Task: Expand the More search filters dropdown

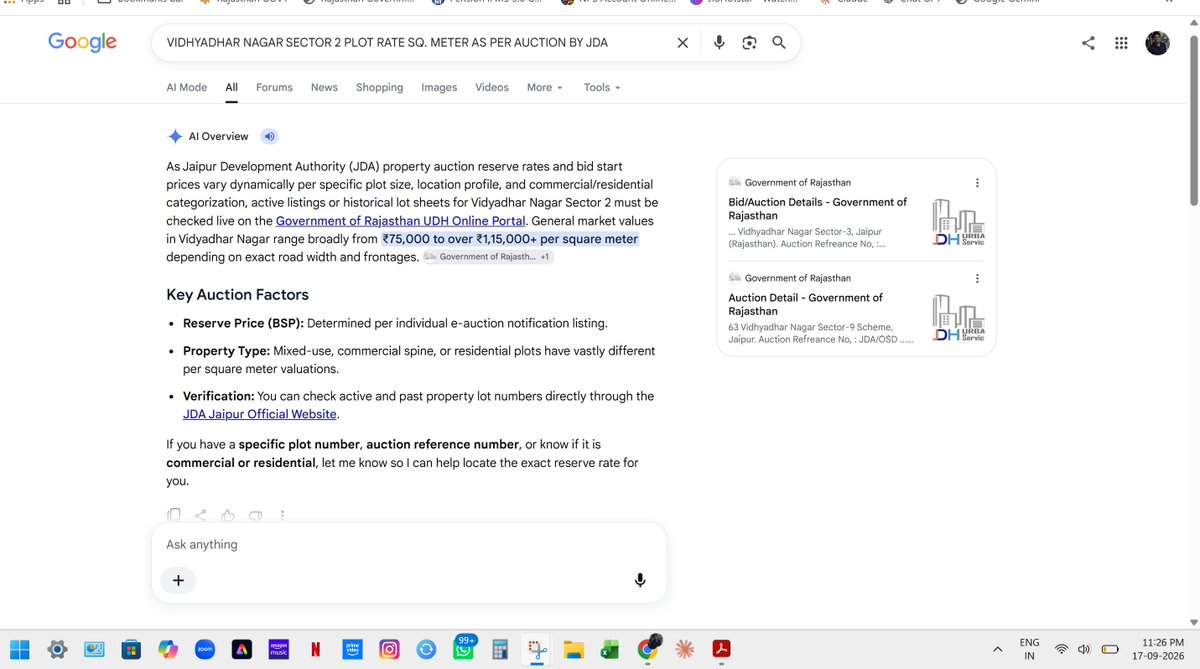Action: [545, 87]
